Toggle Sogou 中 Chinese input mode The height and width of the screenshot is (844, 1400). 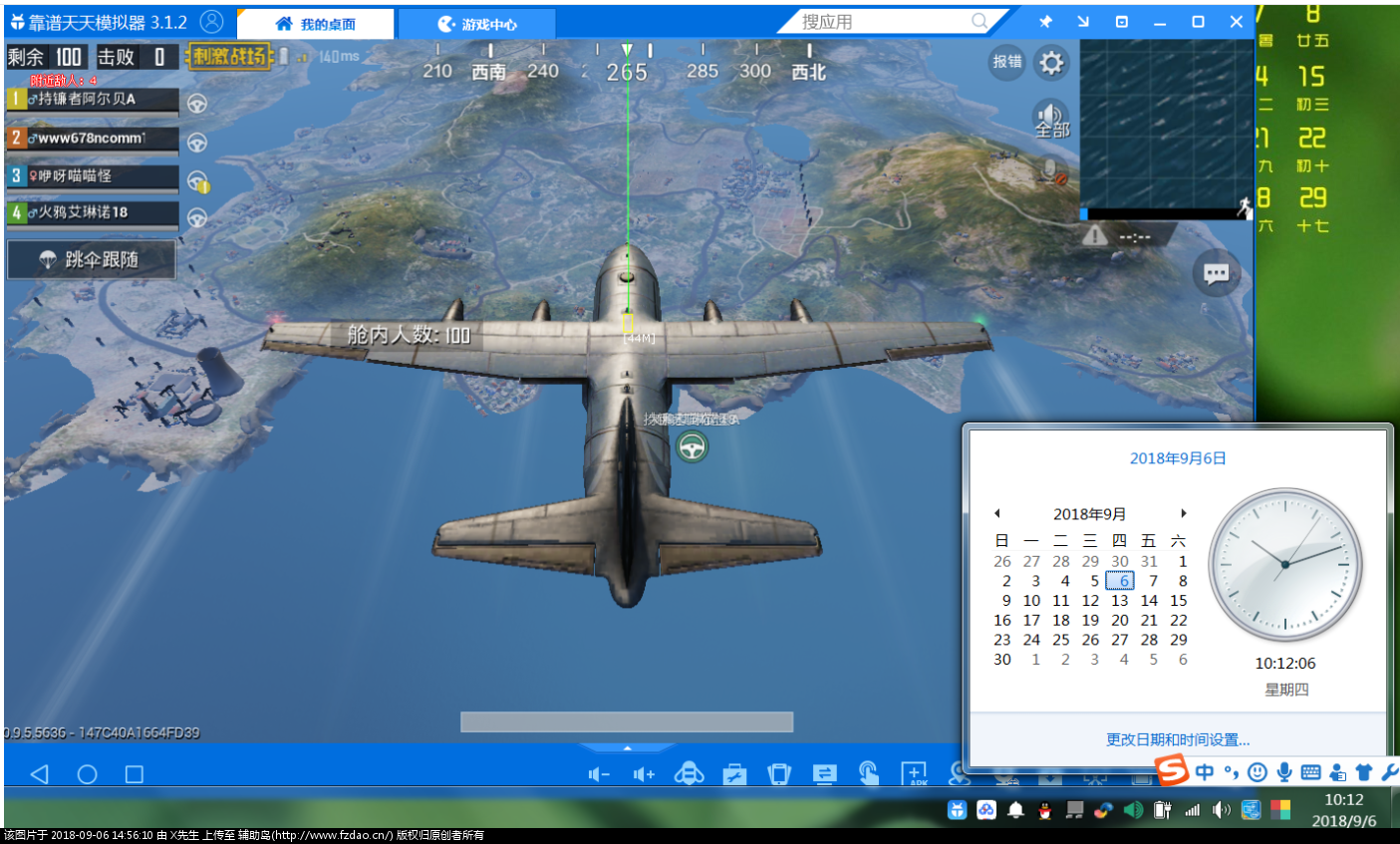1205,772
